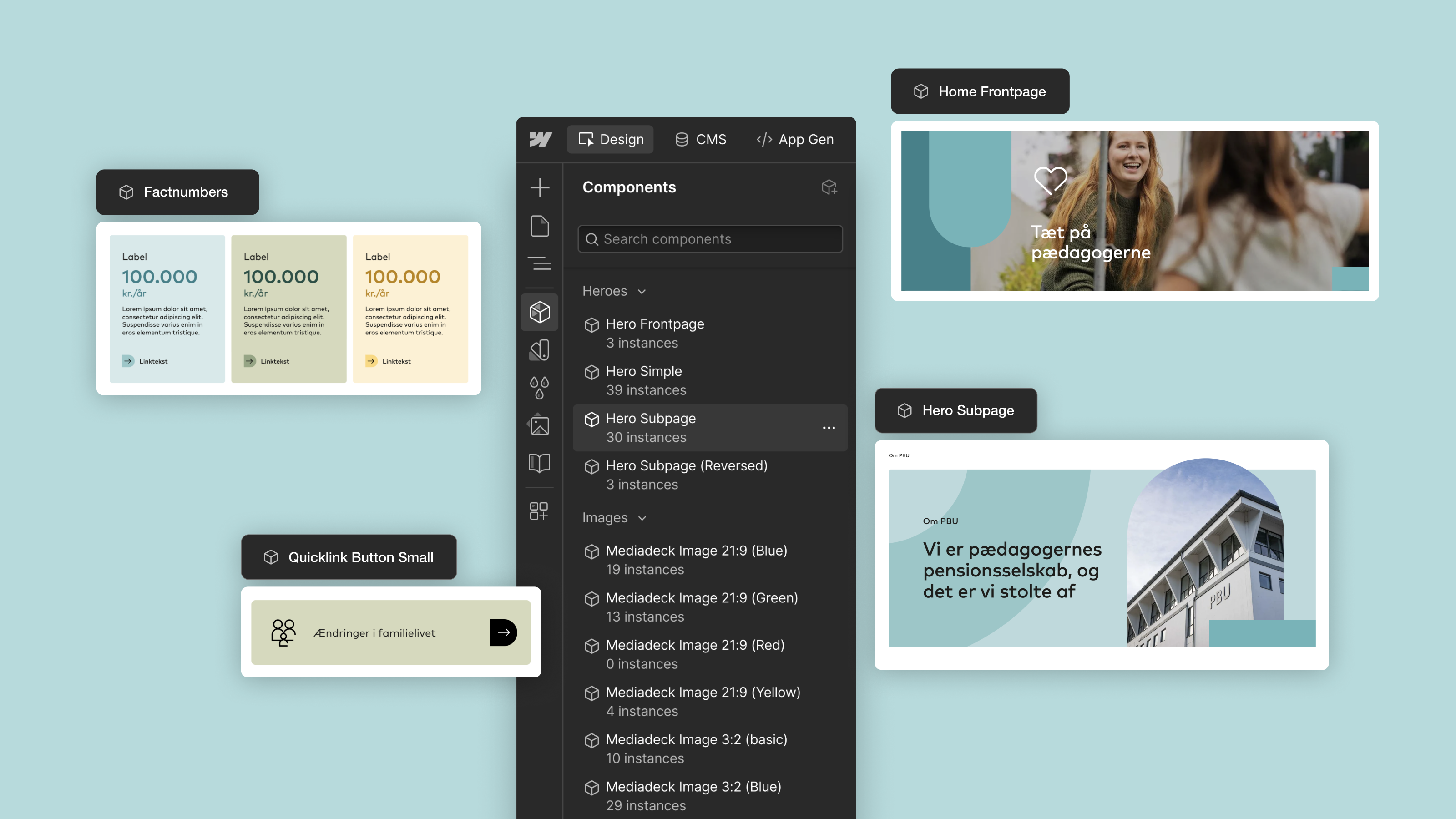Select the Components cube sidebar icon

540,312
